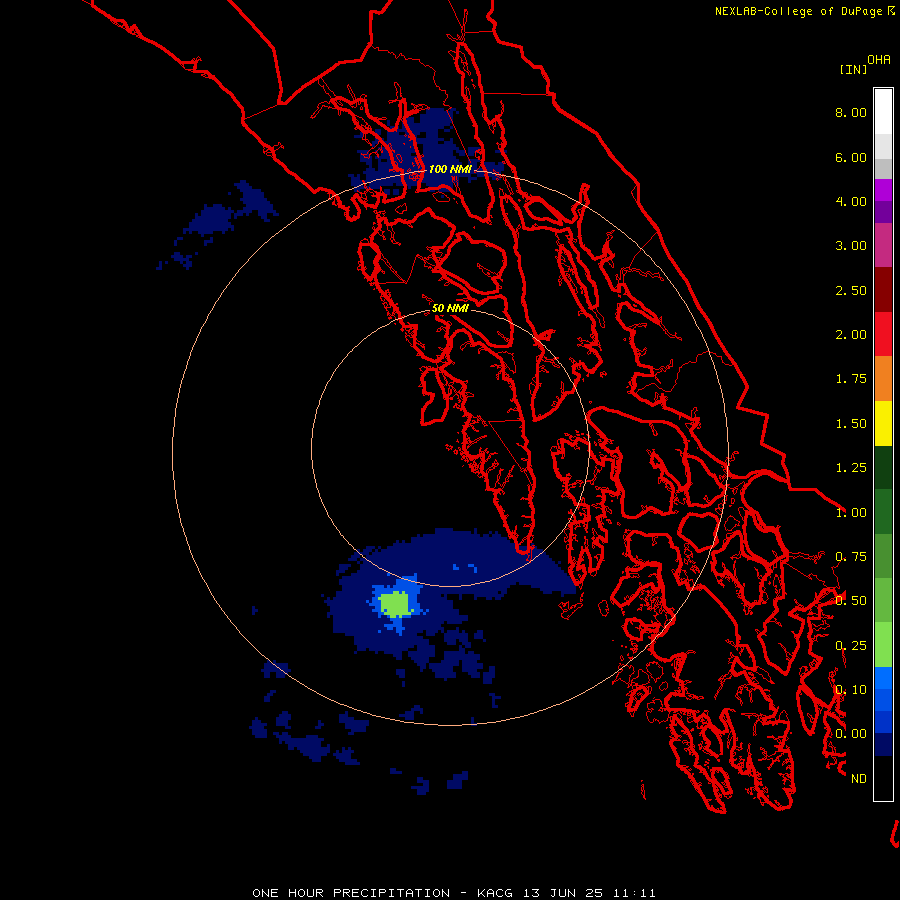Select the pink legend swatch at 3.00
The width and height of the screenshot is (900, 900).
coord(883,246)
